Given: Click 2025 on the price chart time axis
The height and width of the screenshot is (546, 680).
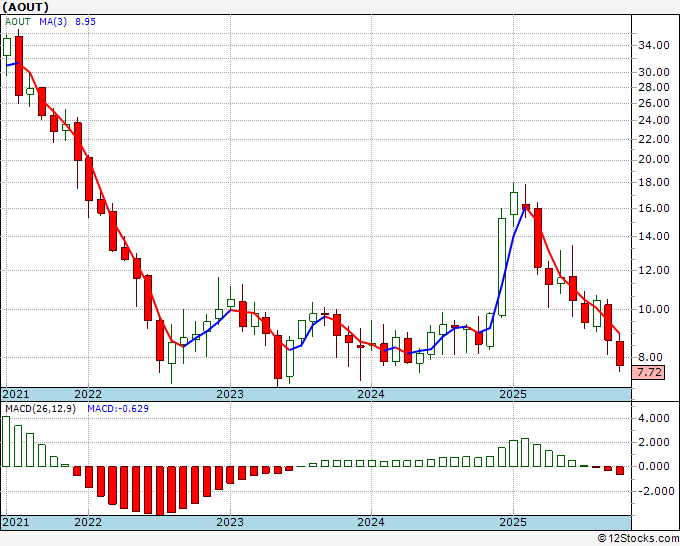Looking at the screenshot, I should click(512, 394).
